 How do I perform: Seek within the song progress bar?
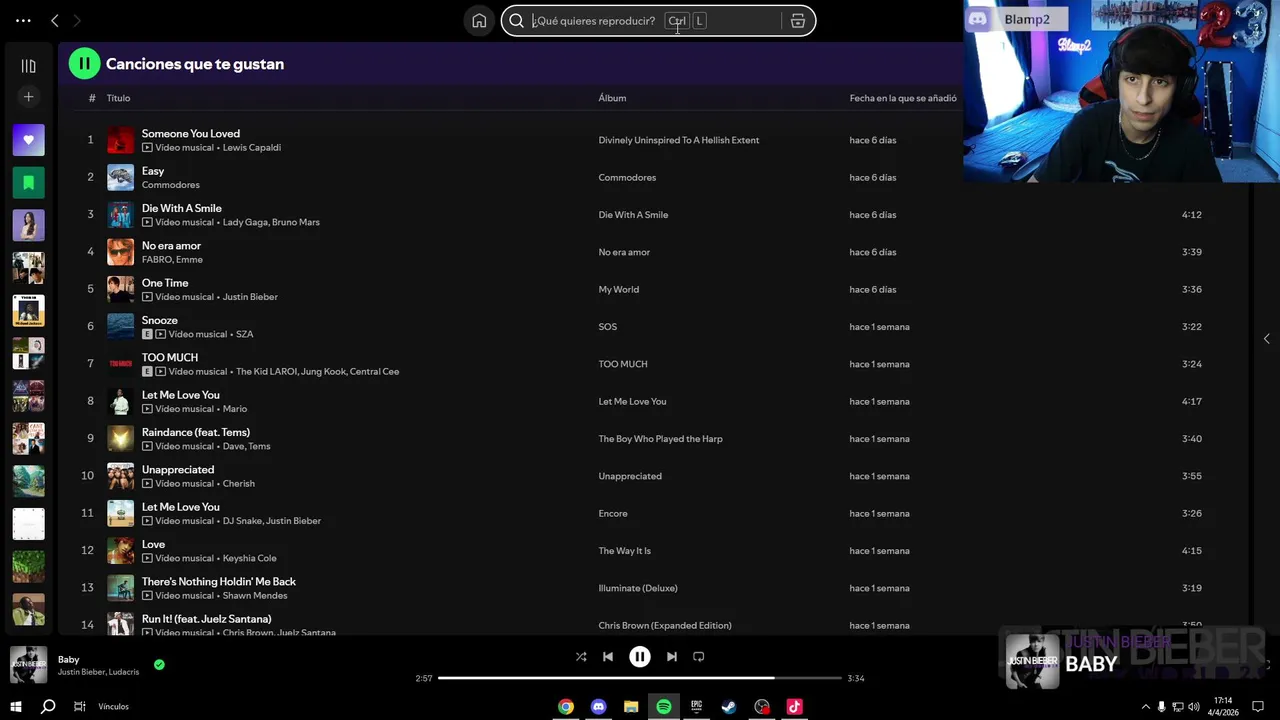pyautogui.click(x=640, y=678)
